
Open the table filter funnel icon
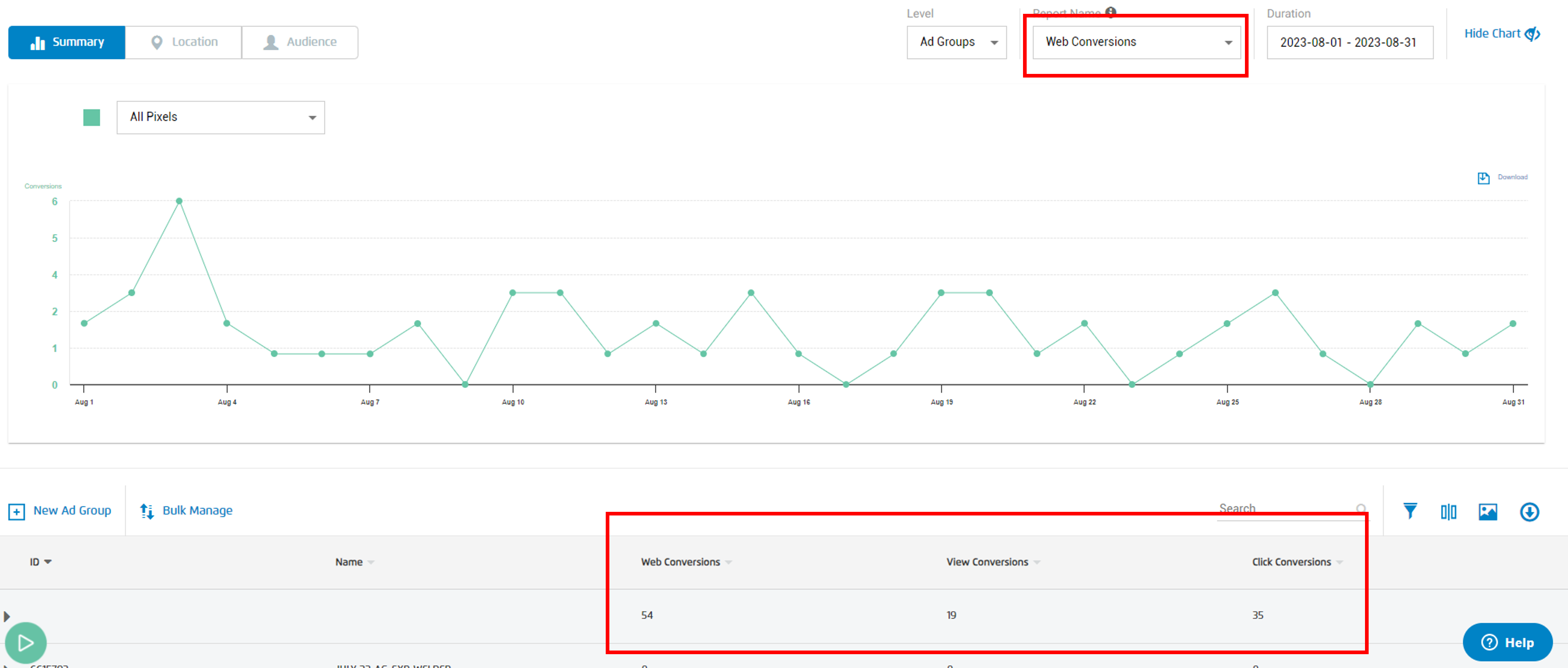pyautogui.click(x=1410, y=511)
